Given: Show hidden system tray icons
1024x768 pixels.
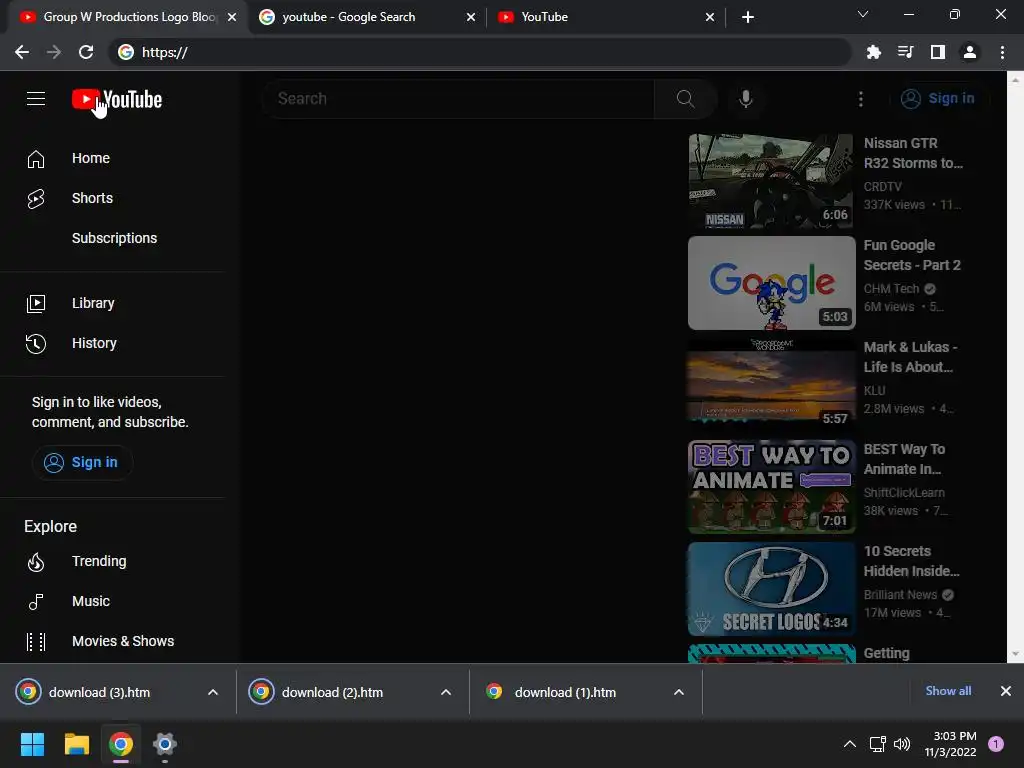Looking at the screenshot, I should point(850,744).
